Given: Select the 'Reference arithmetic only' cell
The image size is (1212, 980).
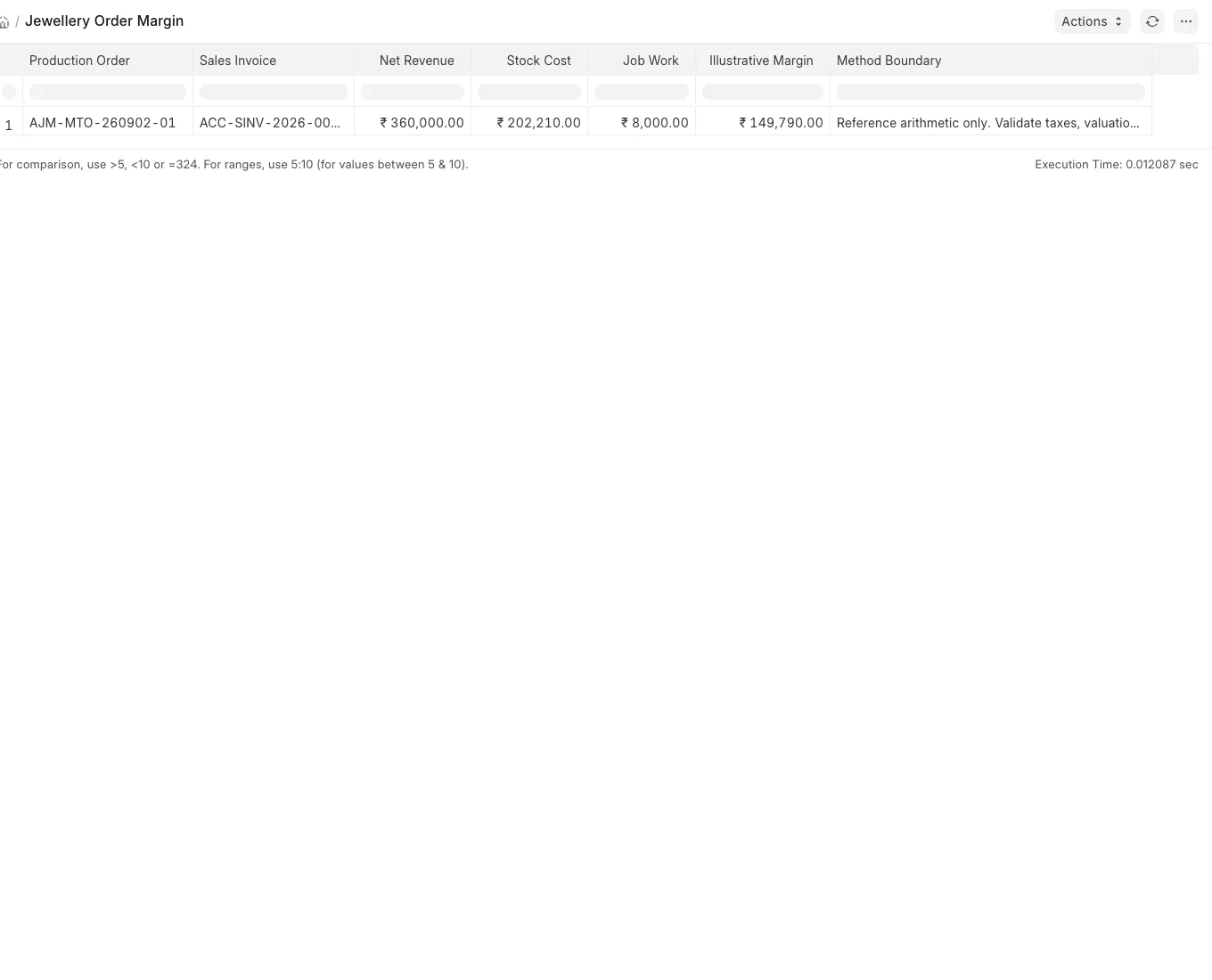Looking at the screenshot, I should coord(991,123).
